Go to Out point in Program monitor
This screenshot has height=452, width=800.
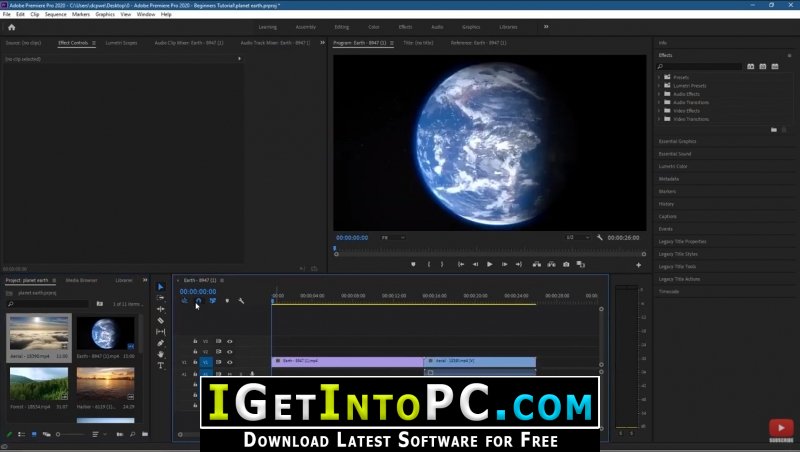pyautogui.click(x=518, y=264)
